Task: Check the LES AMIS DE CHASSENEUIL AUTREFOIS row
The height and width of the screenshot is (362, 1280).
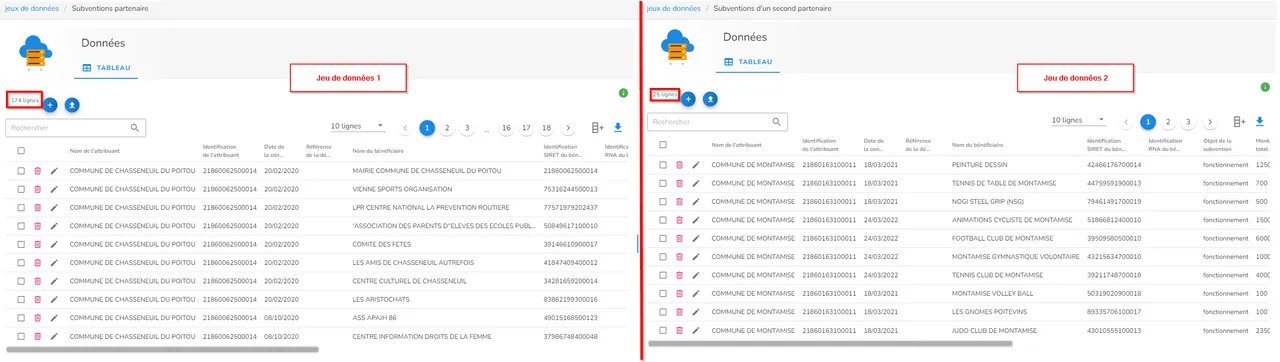Action: click(21, 263)
